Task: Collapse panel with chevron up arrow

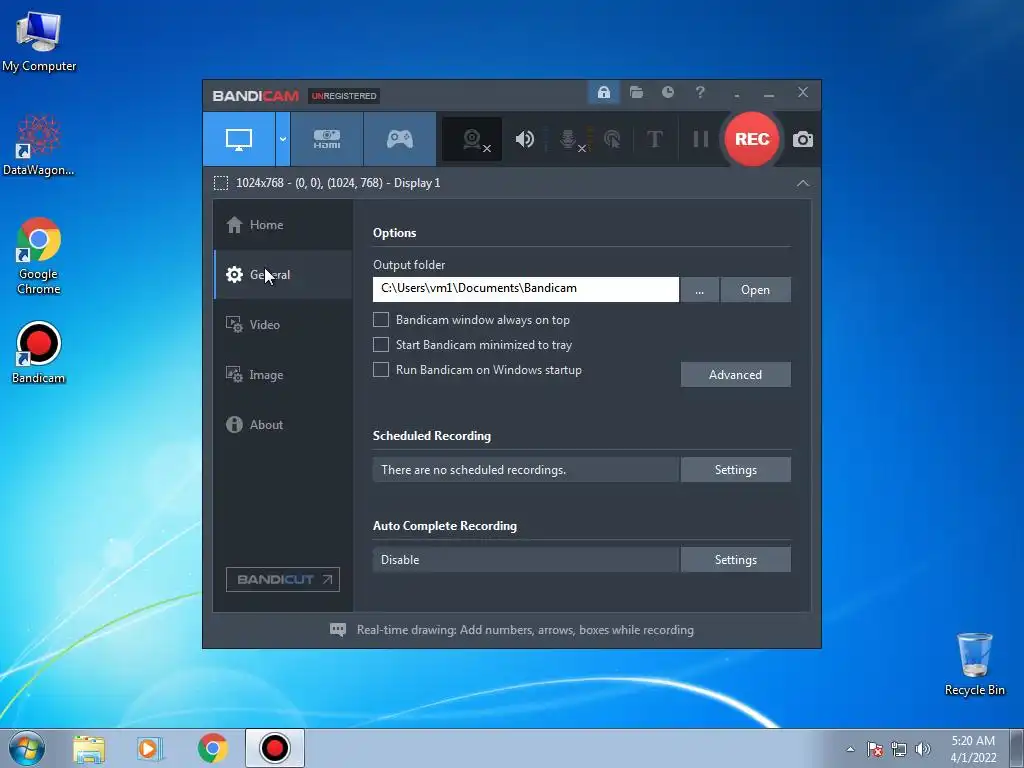Action: 803,183
